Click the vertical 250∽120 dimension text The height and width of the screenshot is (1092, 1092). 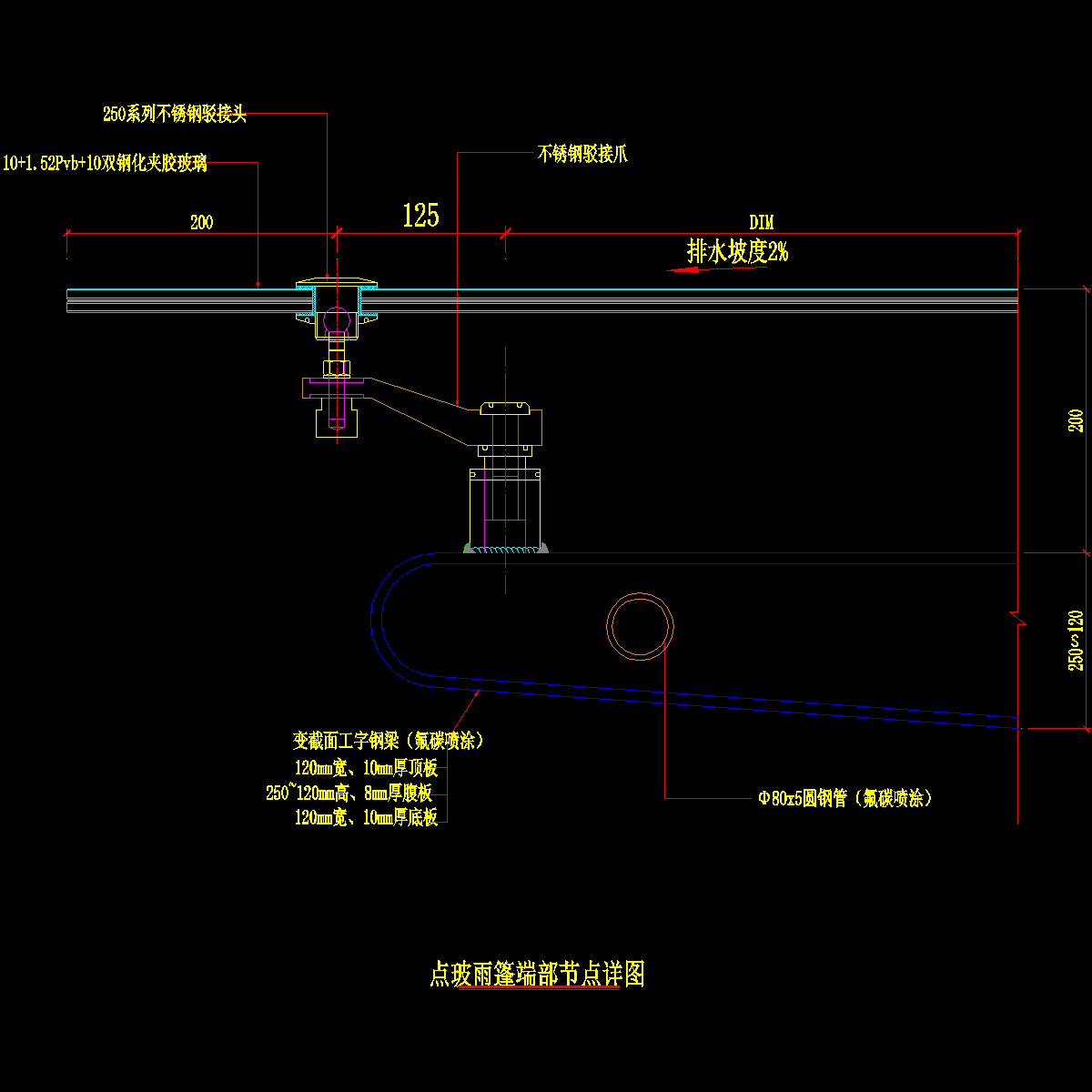(x=1076, y=641)
